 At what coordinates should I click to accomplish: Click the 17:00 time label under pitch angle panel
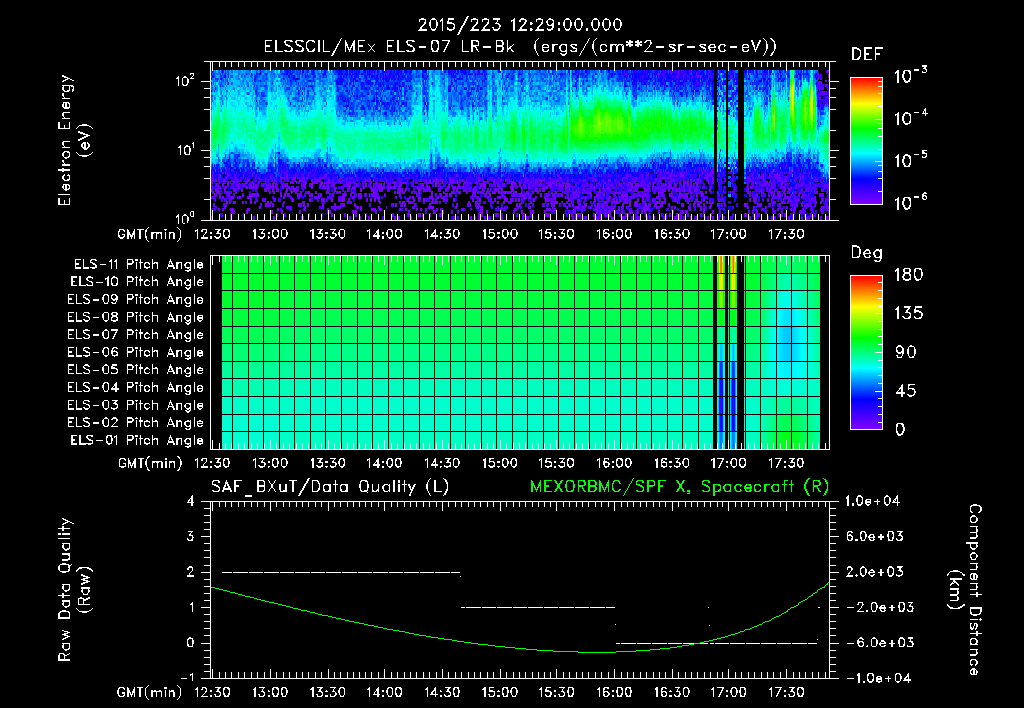pos(728,463)
